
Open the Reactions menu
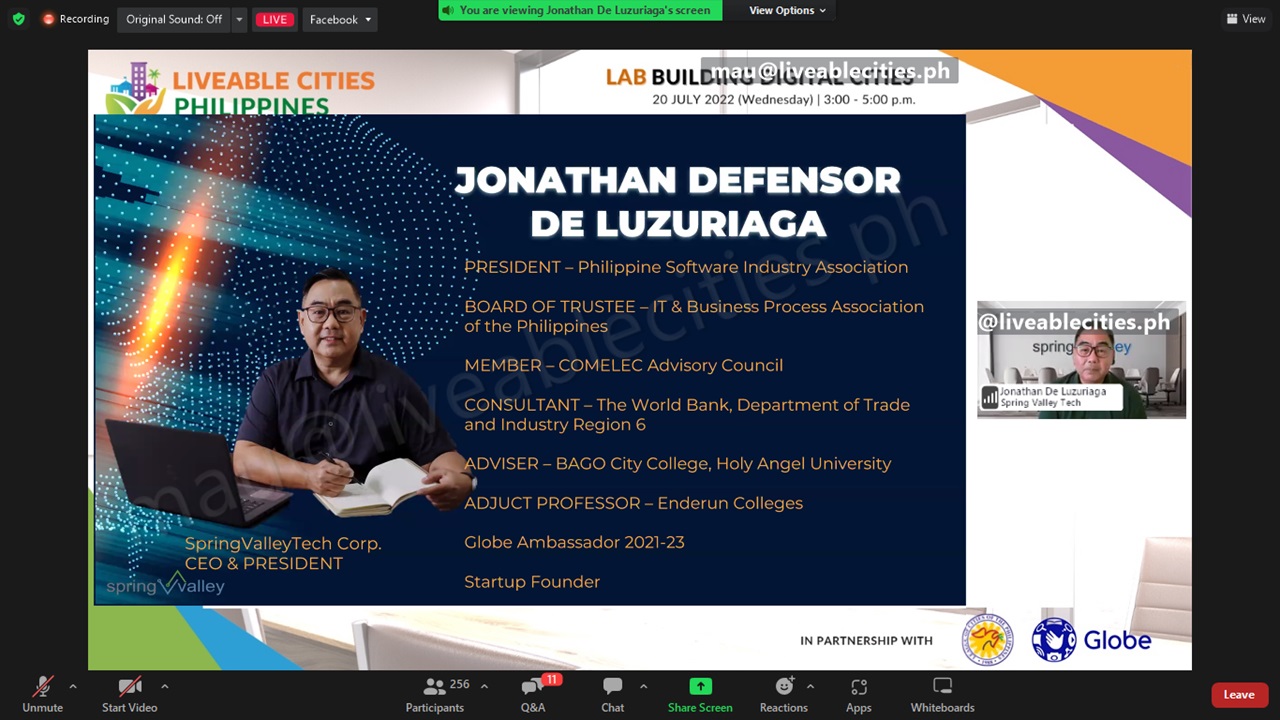tap(784, 694)
